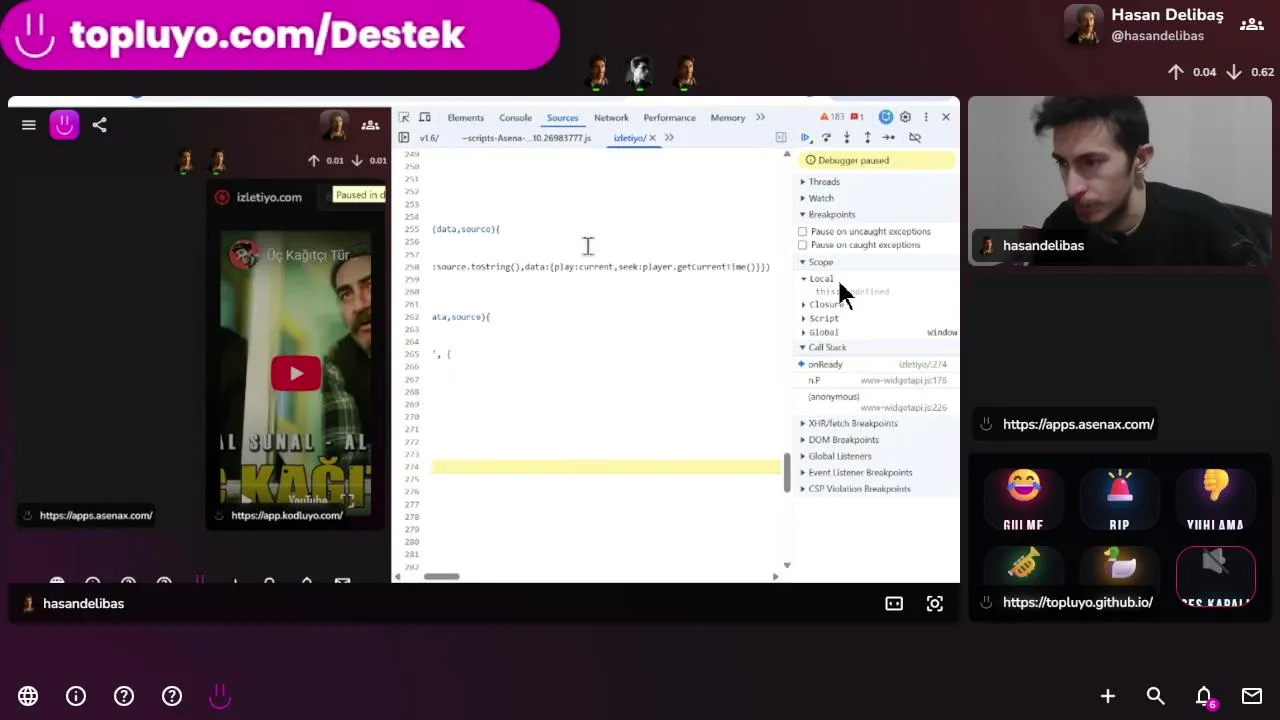Expand the Watch section
The width and height of the screenshot is (1280, 720).
tap(821, 198)
